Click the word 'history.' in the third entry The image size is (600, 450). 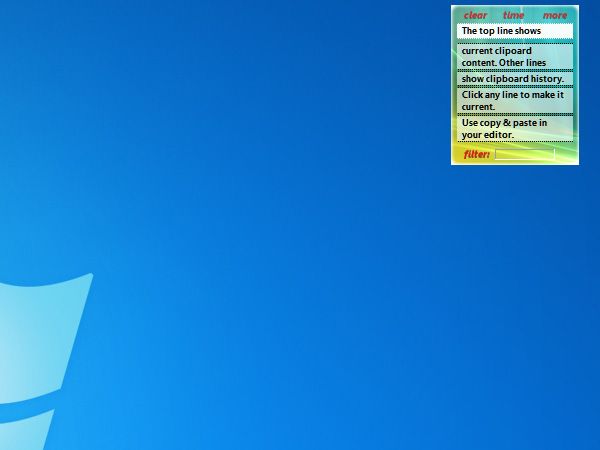(x=548, y=79)
